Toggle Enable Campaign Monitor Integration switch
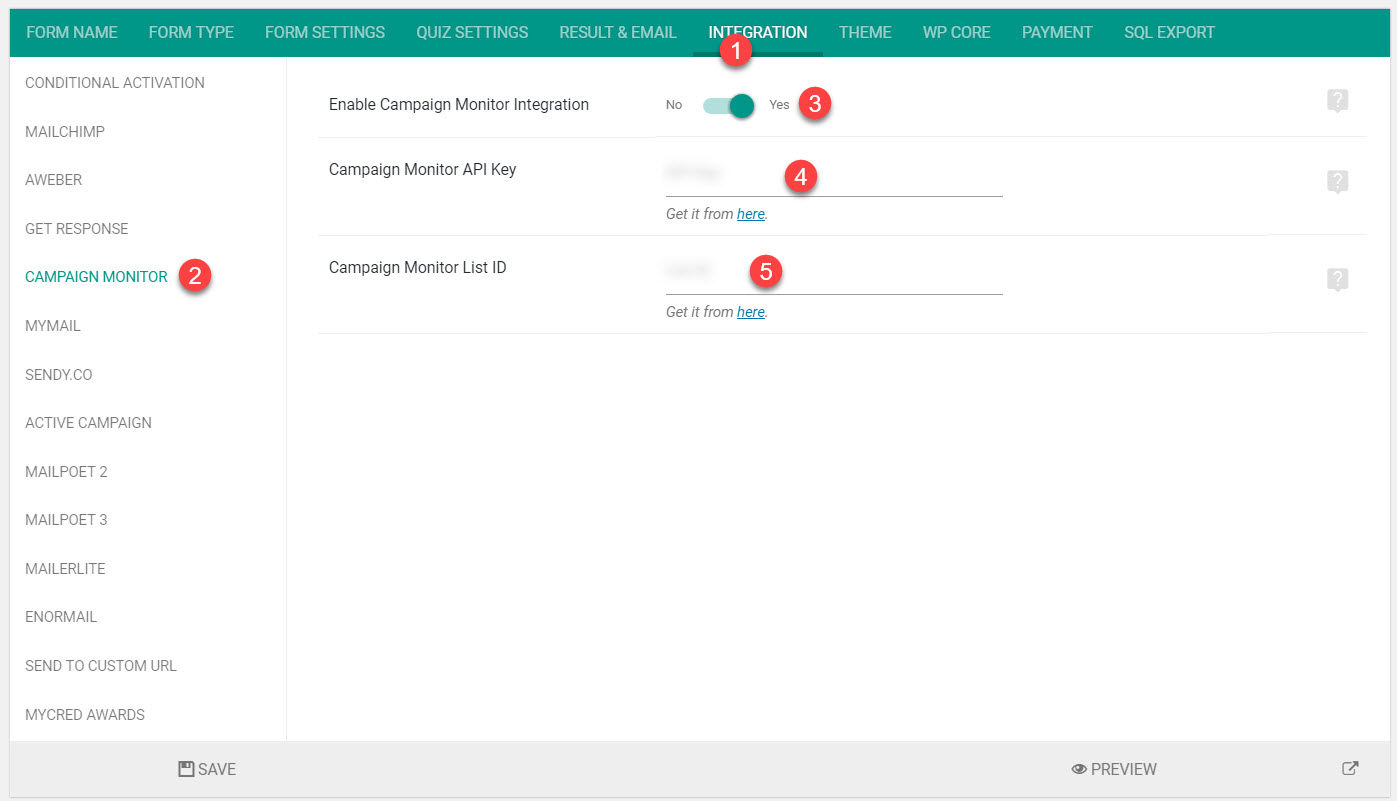Screen dimensions: 1397x801 [728, 105]
